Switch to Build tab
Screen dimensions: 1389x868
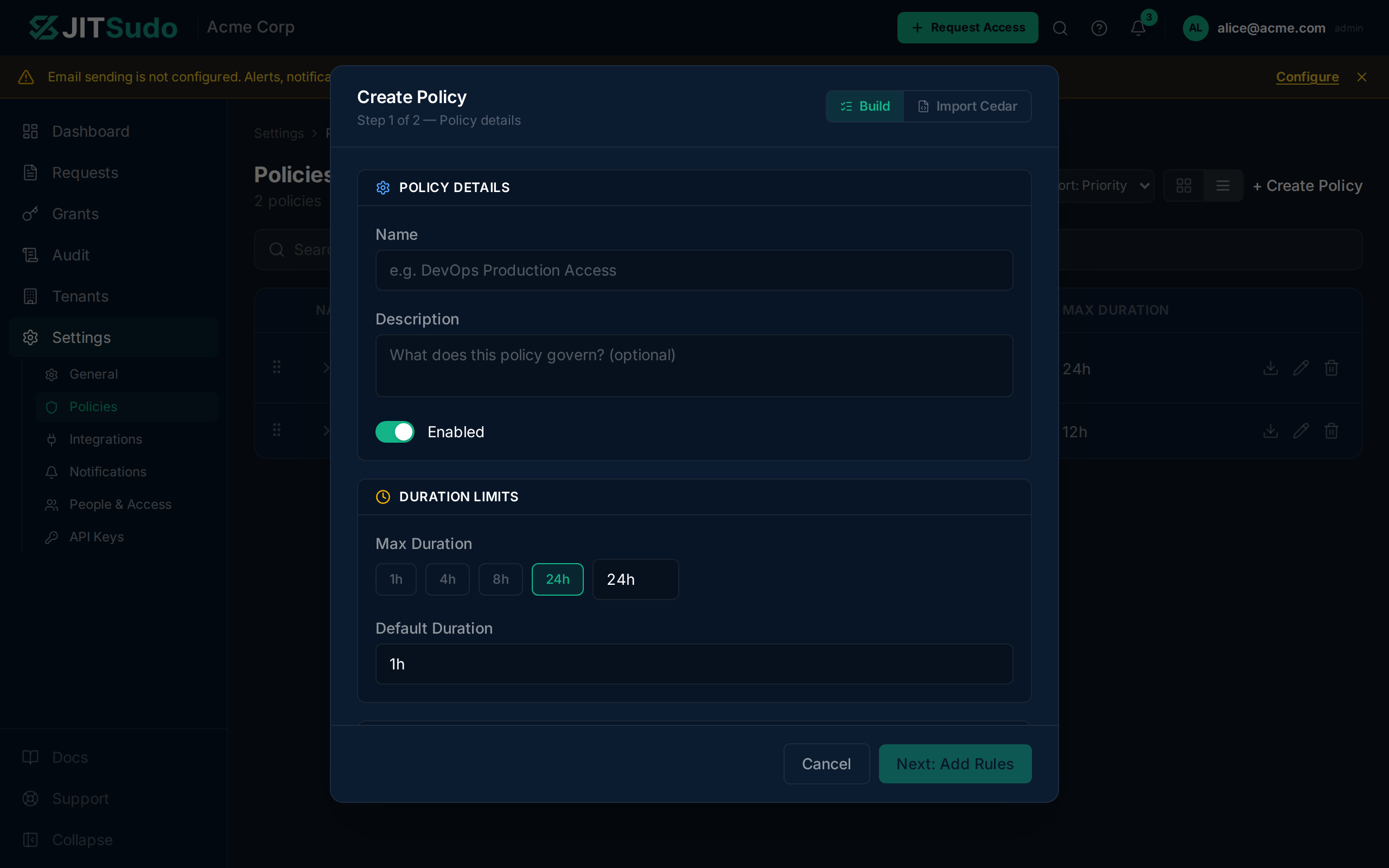(x=864, y=106)
